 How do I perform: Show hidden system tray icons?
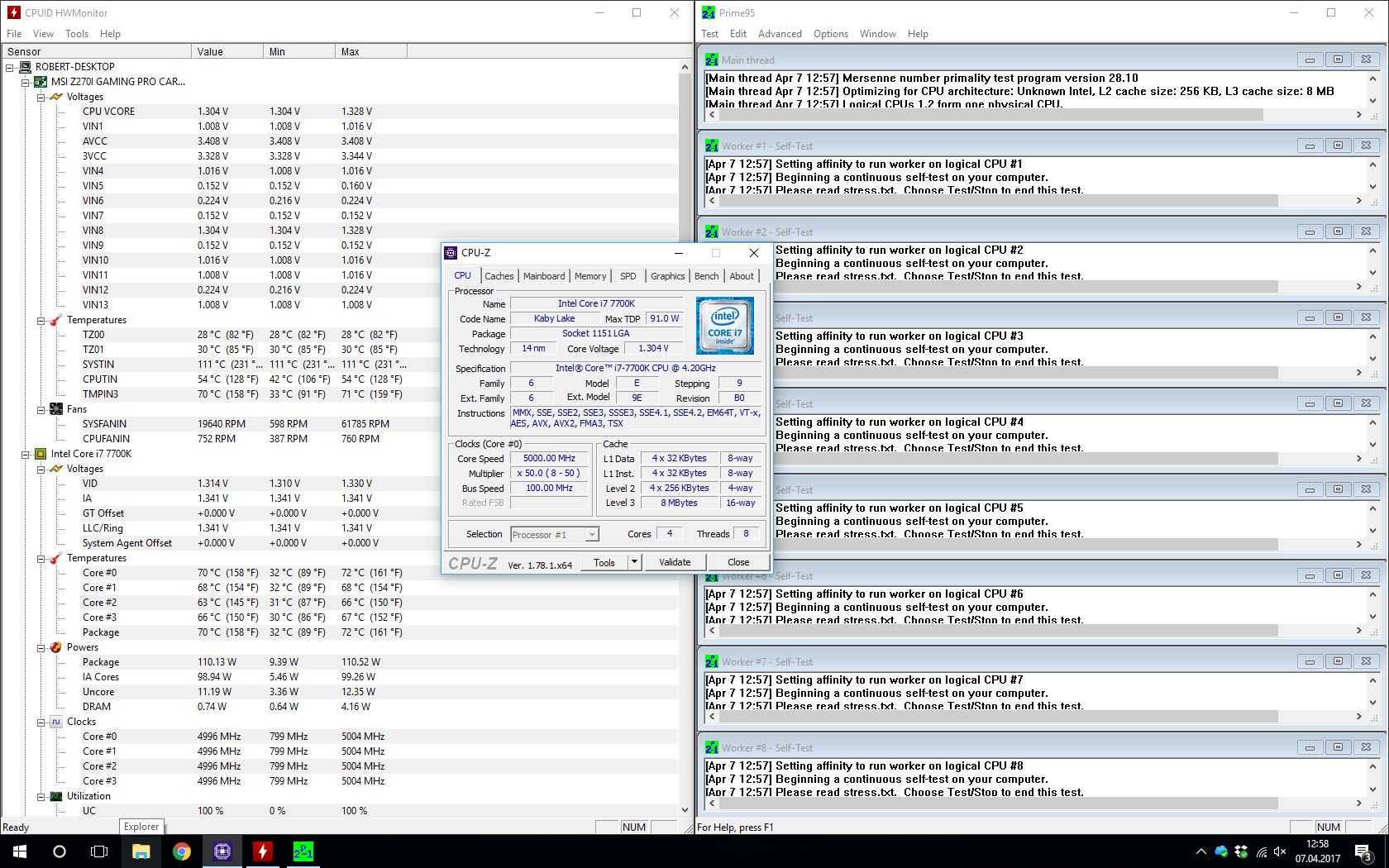point(1200,851)
